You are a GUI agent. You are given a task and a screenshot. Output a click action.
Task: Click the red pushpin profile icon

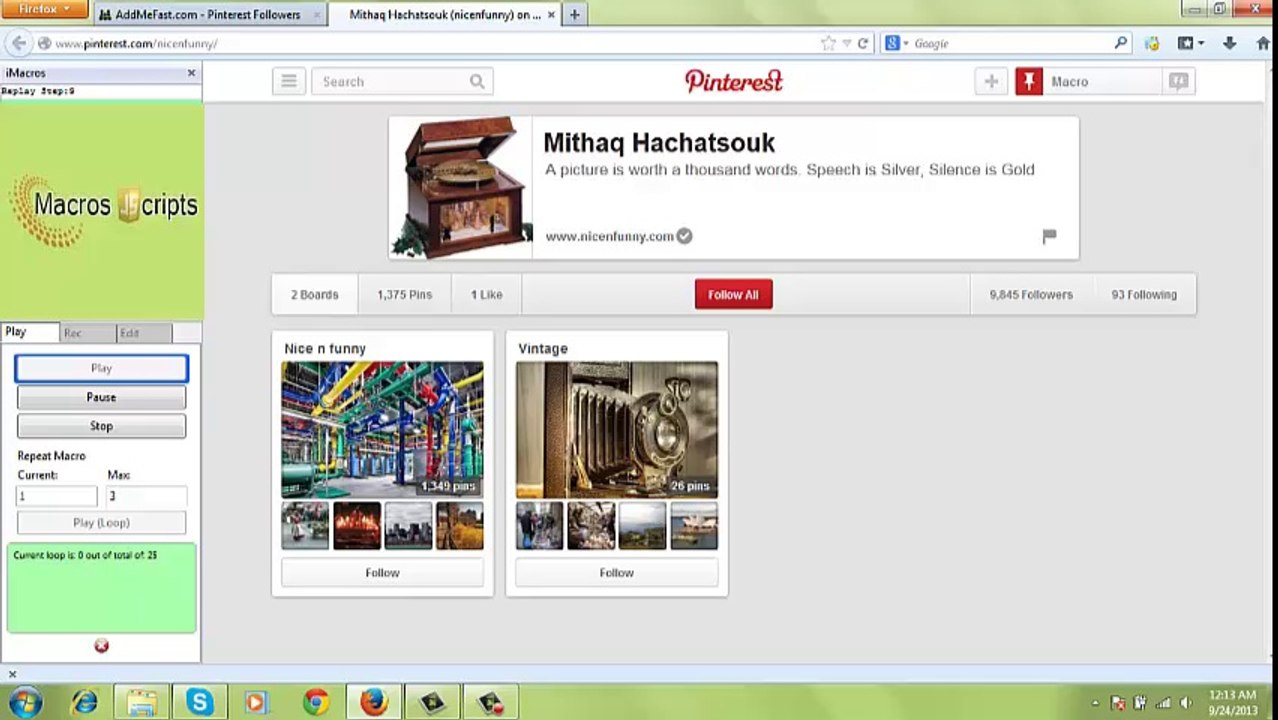(x=1029, y=82)
